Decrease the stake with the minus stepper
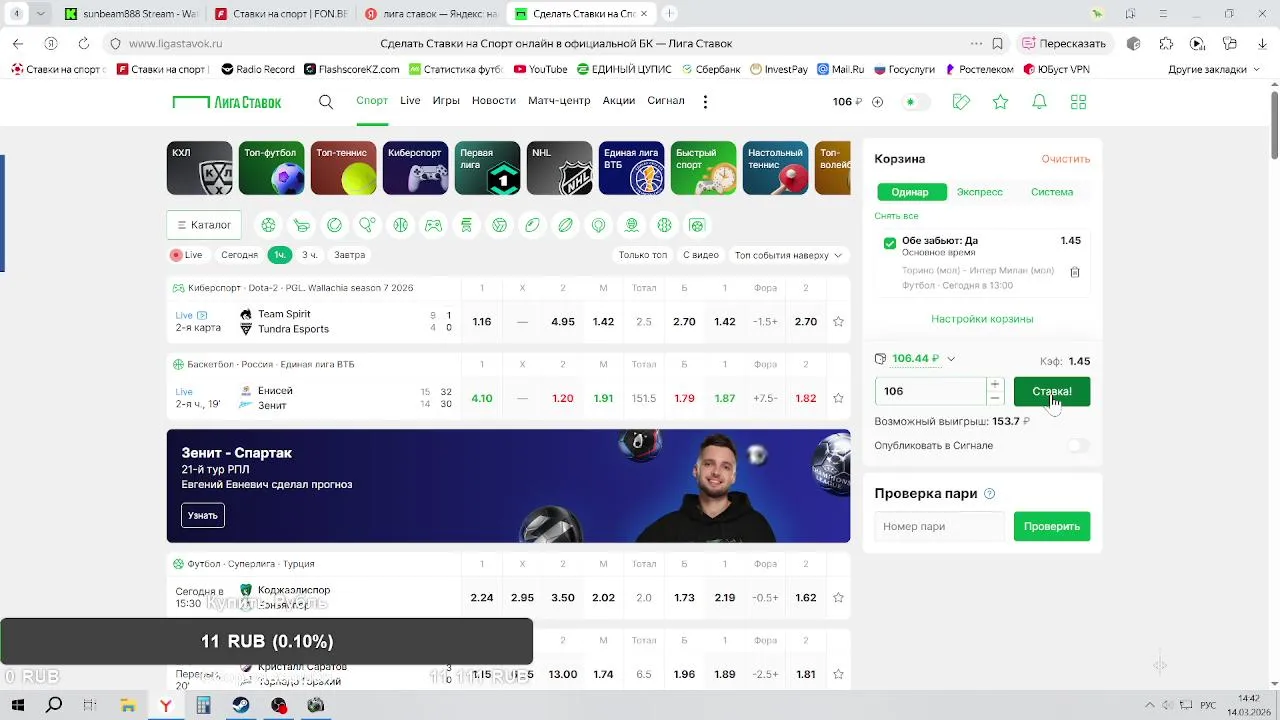Image resolution: width=1280 pixels, height=720 pixels. 994,398
